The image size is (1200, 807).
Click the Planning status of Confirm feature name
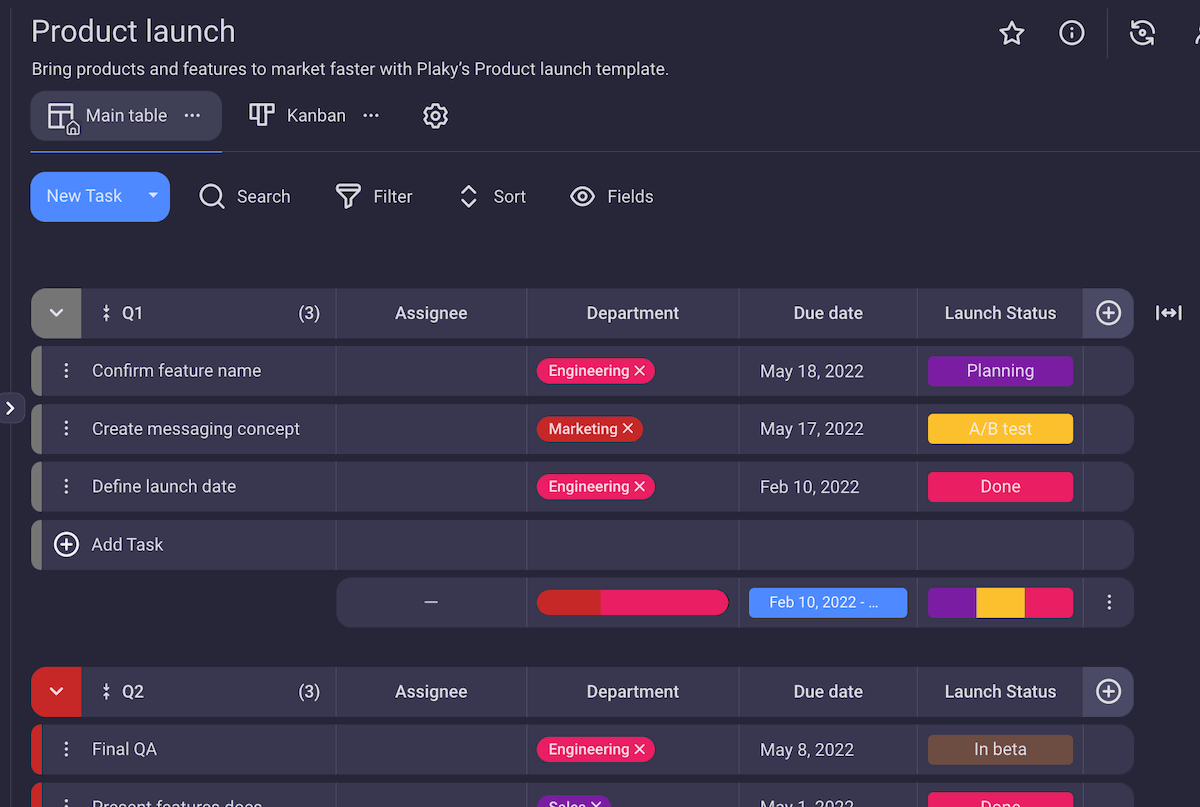[1000, 371]
